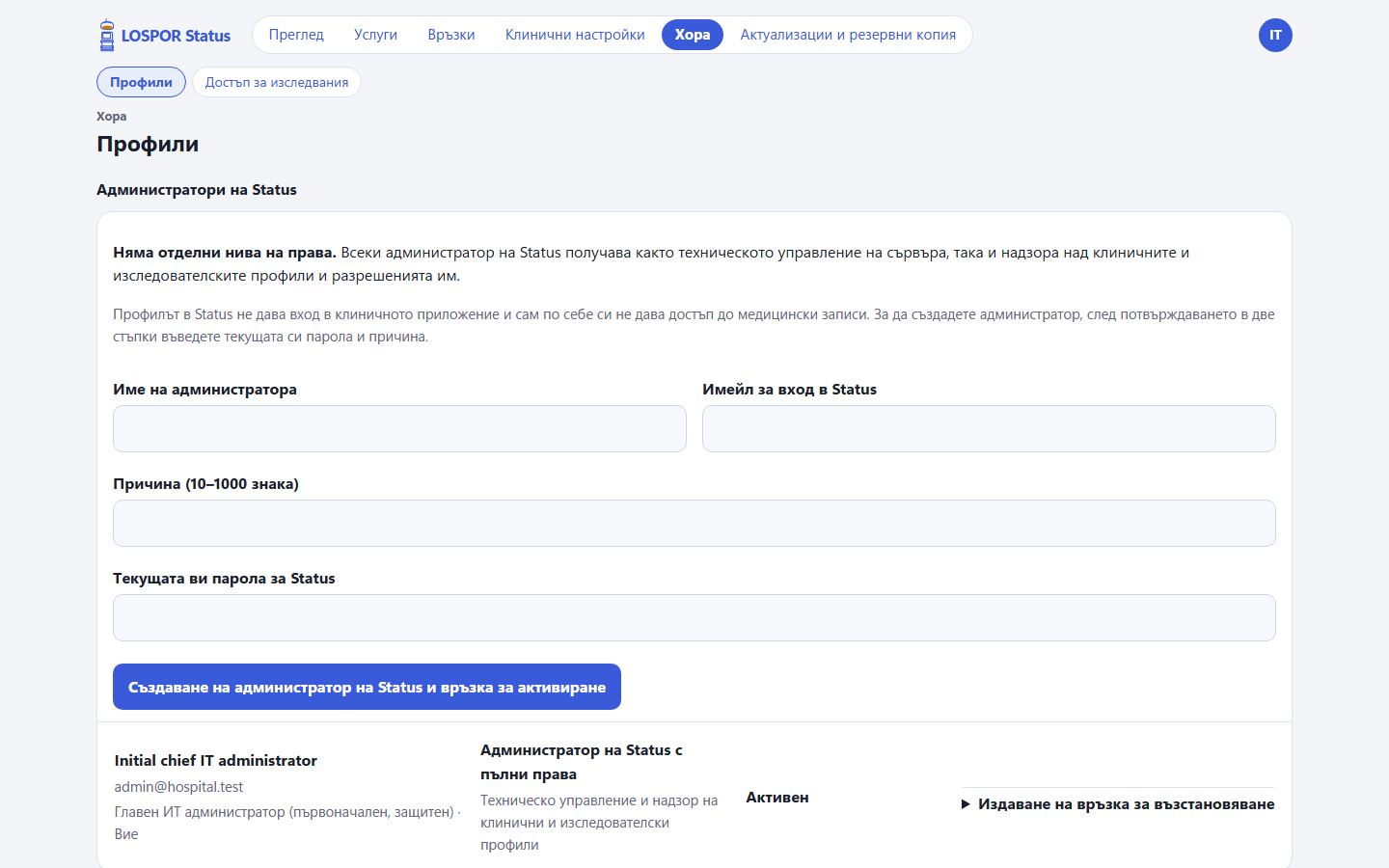
Task: Select the Профили sub-tab
Action: click(x=141, y=82)
